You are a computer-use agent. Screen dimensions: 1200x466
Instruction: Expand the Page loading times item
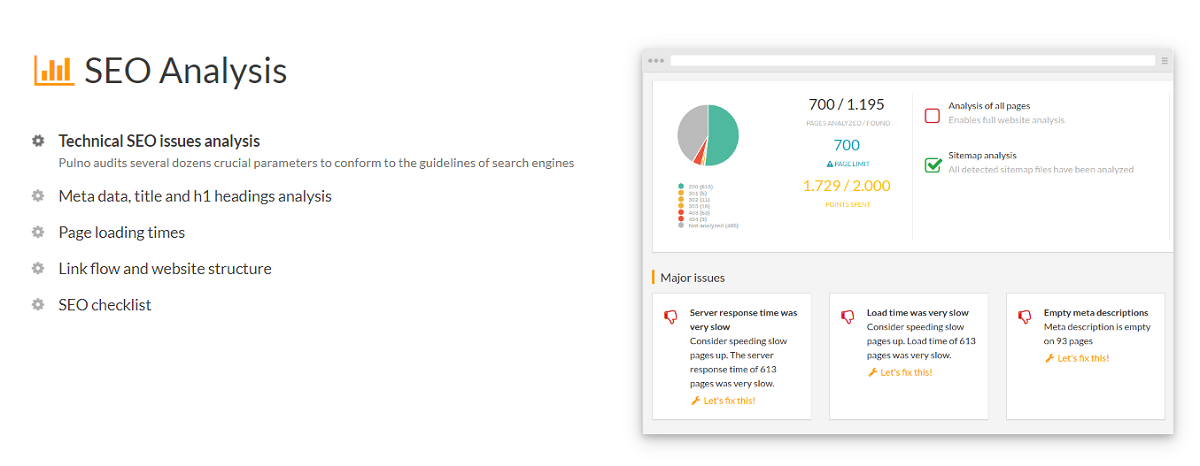pyautogui.click(x=122, y=232)
